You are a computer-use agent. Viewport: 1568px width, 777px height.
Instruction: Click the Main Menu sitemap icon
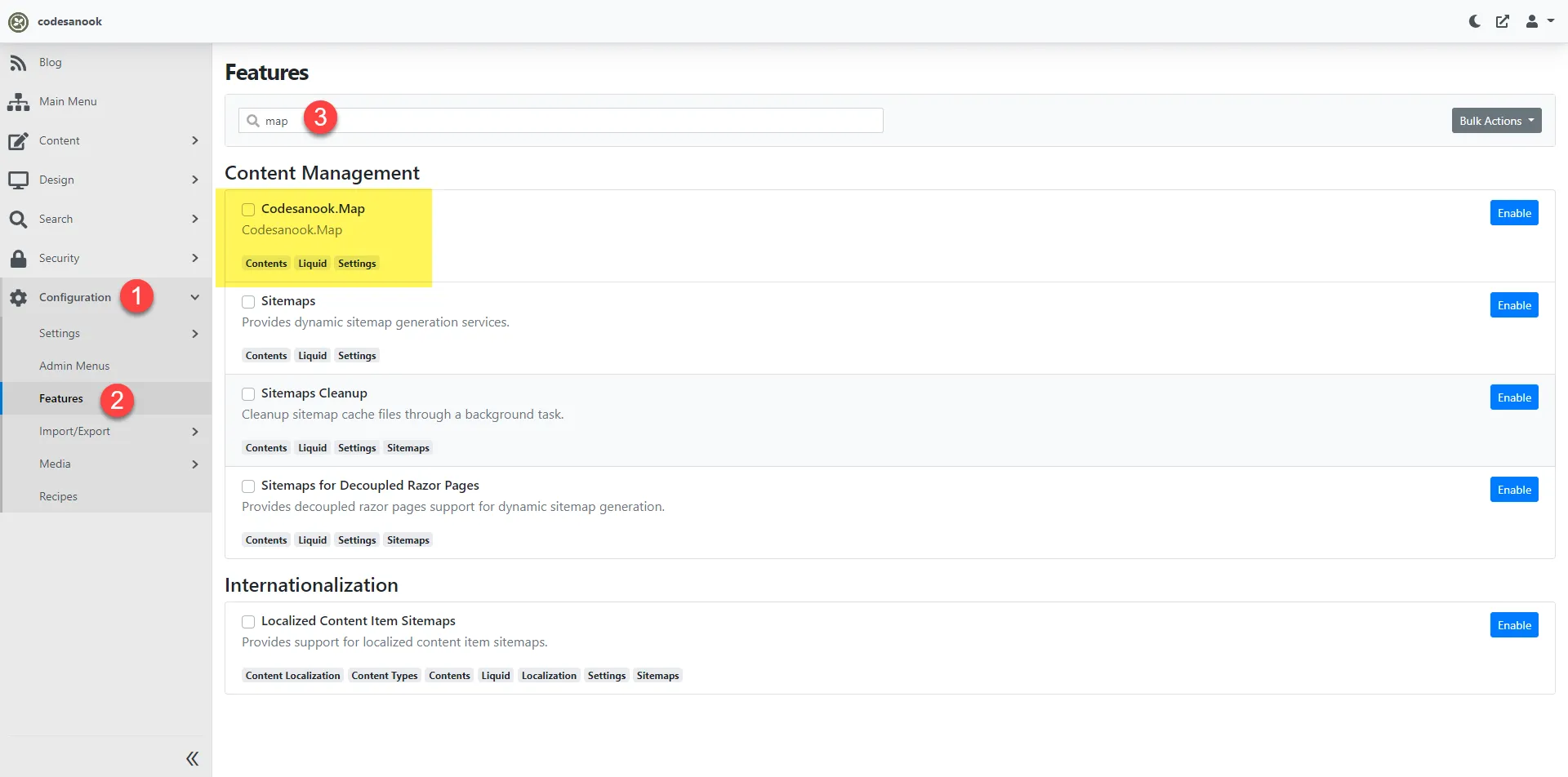[18, 102]
